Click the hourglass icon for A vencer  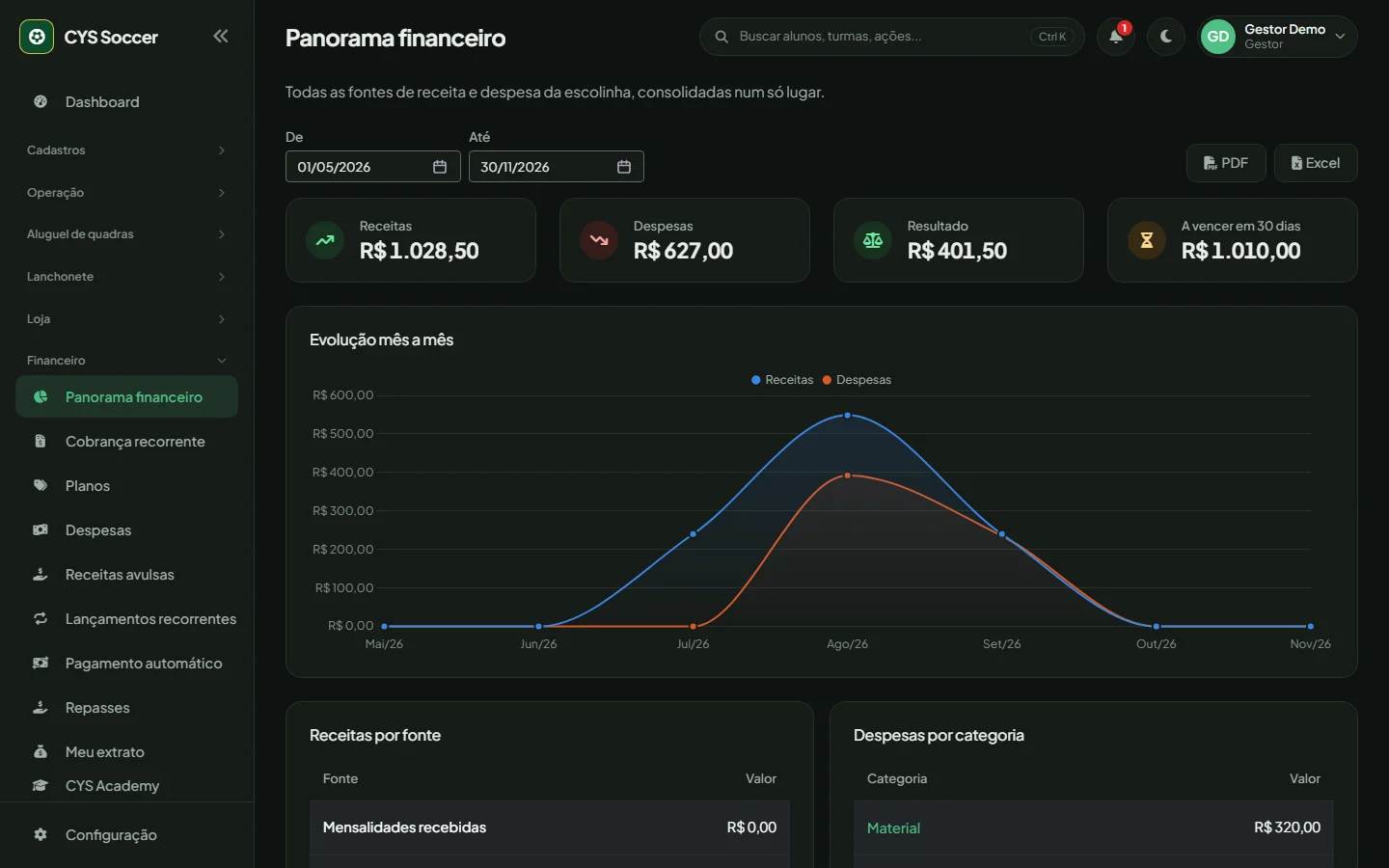point(1147,240)
